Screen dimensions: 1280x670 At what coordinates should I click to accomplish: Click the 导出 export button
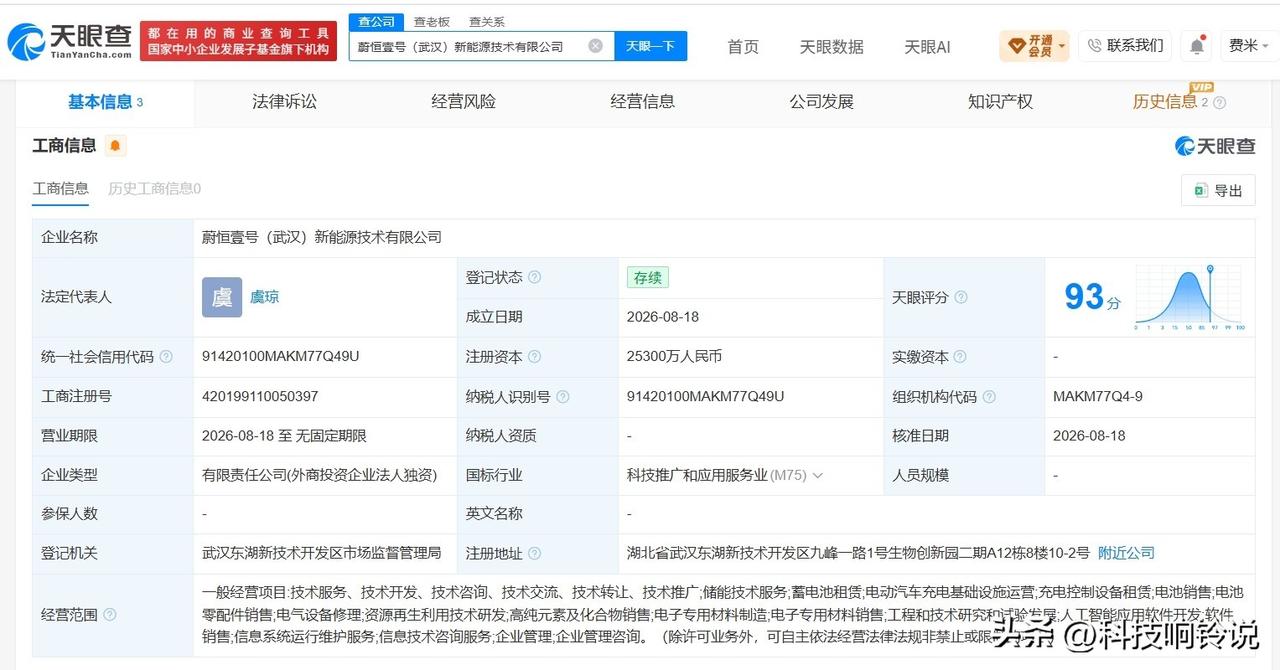[1217, 191]
